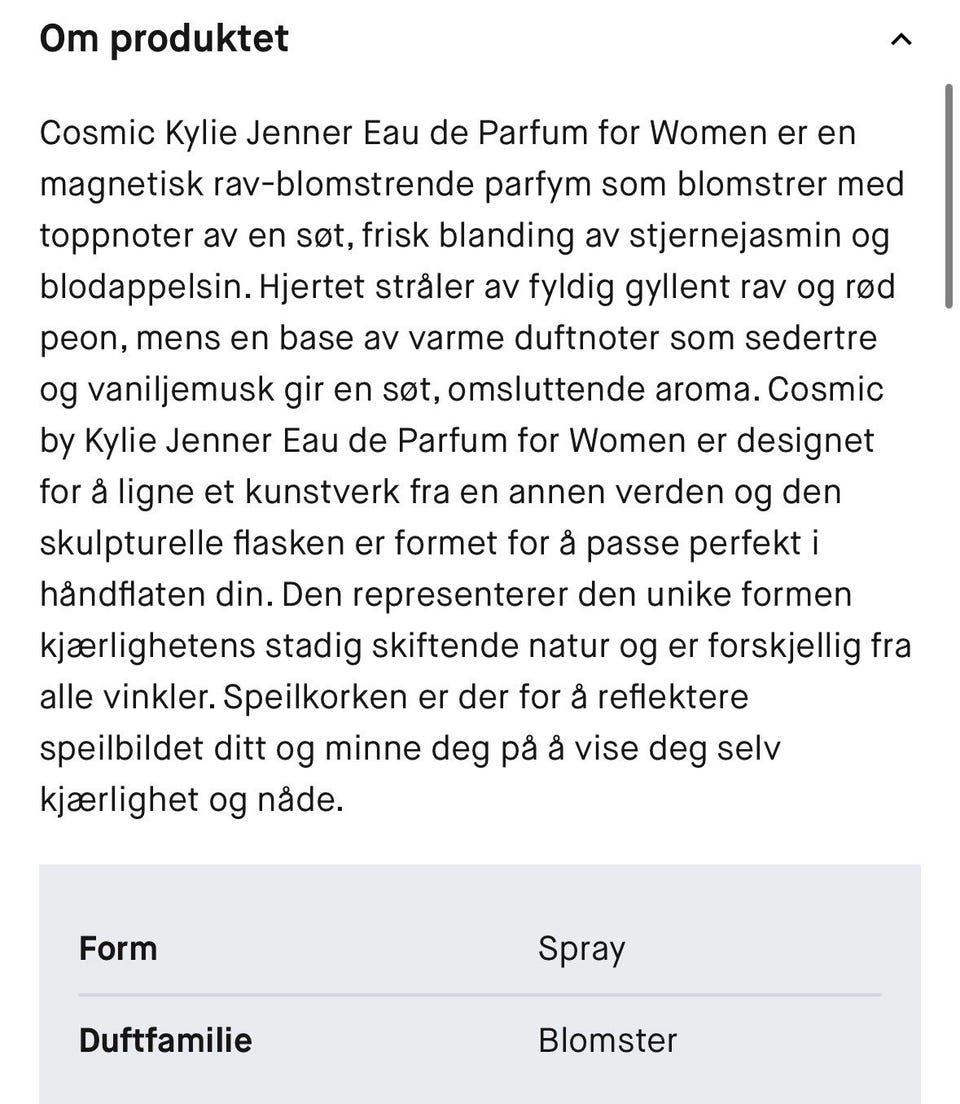Click the word magnetisk in the description
This screenshot has width=960, height=1104.
[x=121, y=185]
